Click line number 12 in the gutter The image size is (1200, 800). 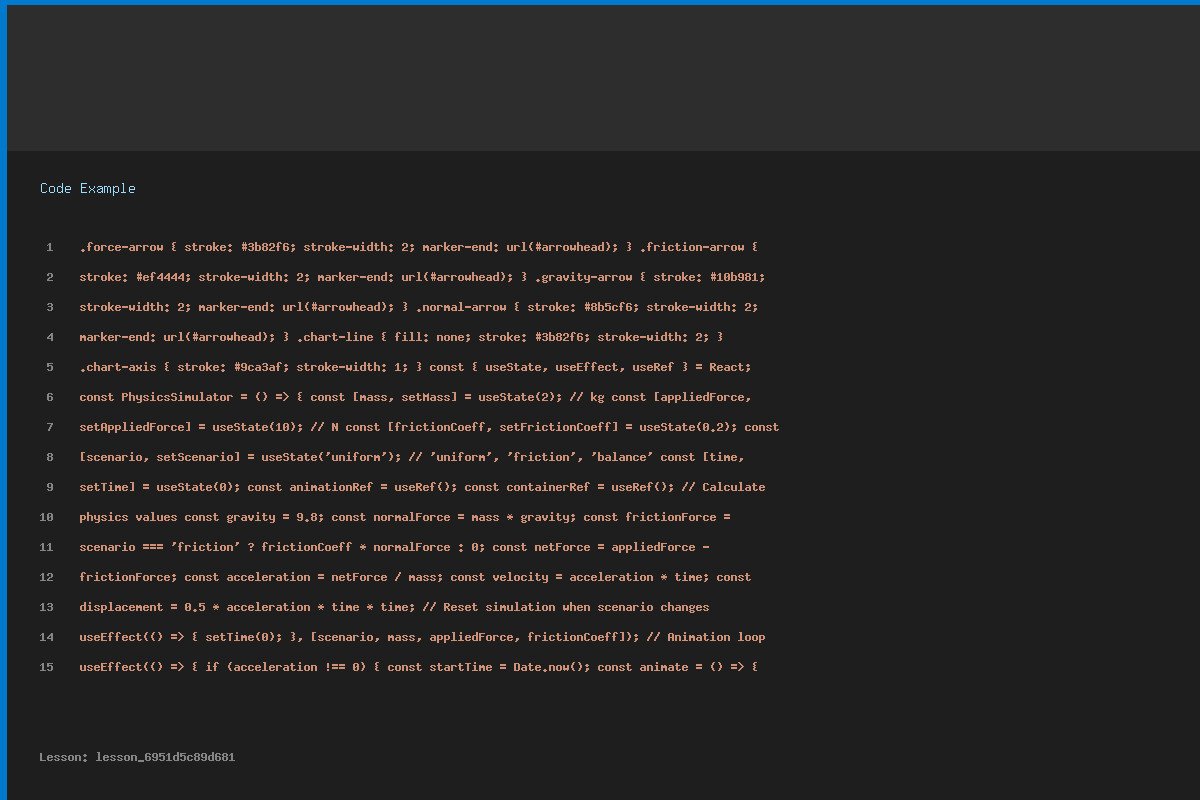click(47, 577)
